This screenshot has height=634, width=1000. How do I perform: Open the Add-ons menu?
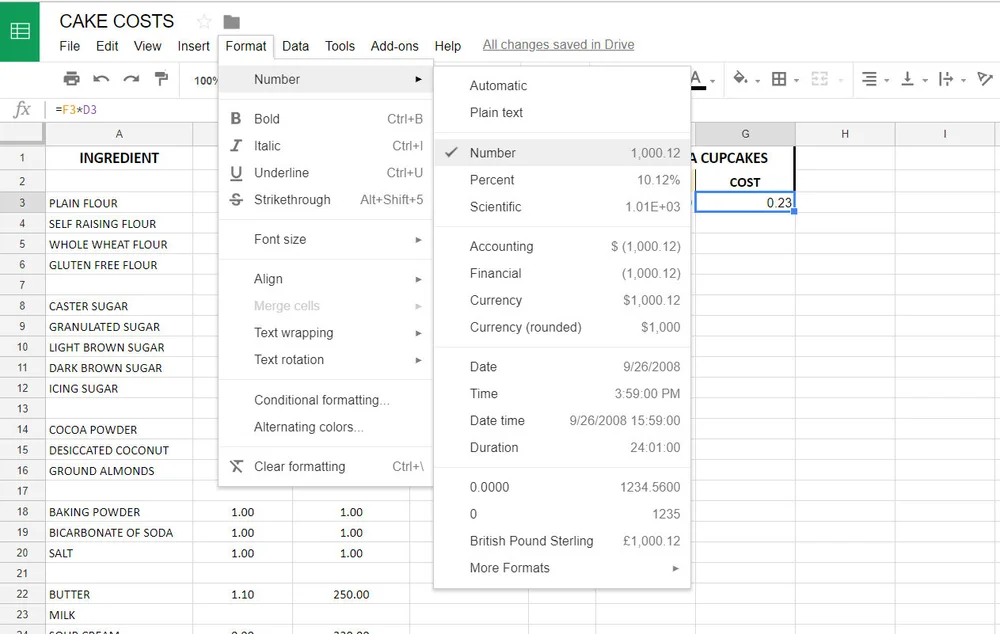tap(395, 46)
